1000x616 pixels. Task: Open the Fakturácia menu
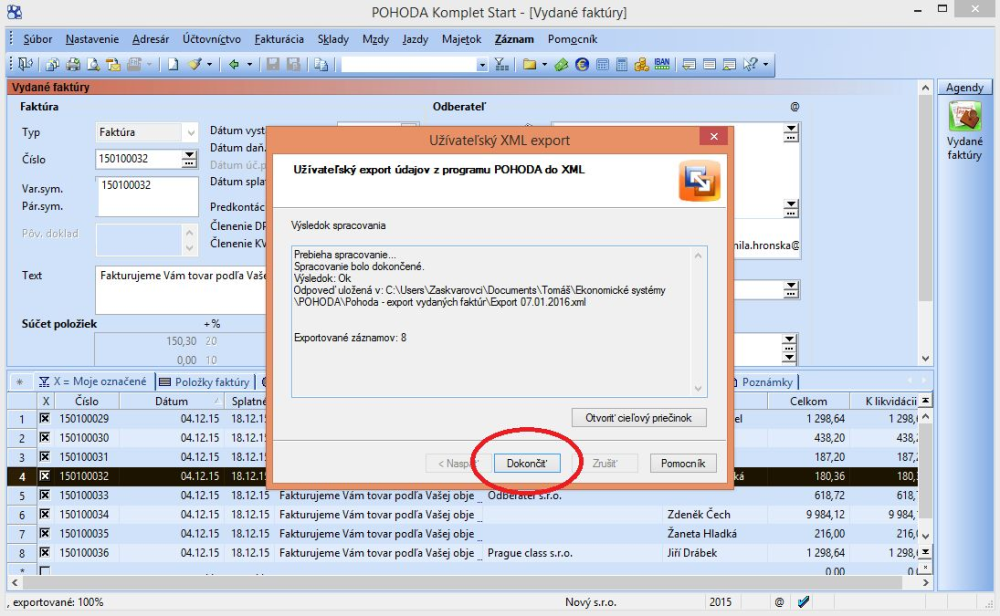(279, 39)
